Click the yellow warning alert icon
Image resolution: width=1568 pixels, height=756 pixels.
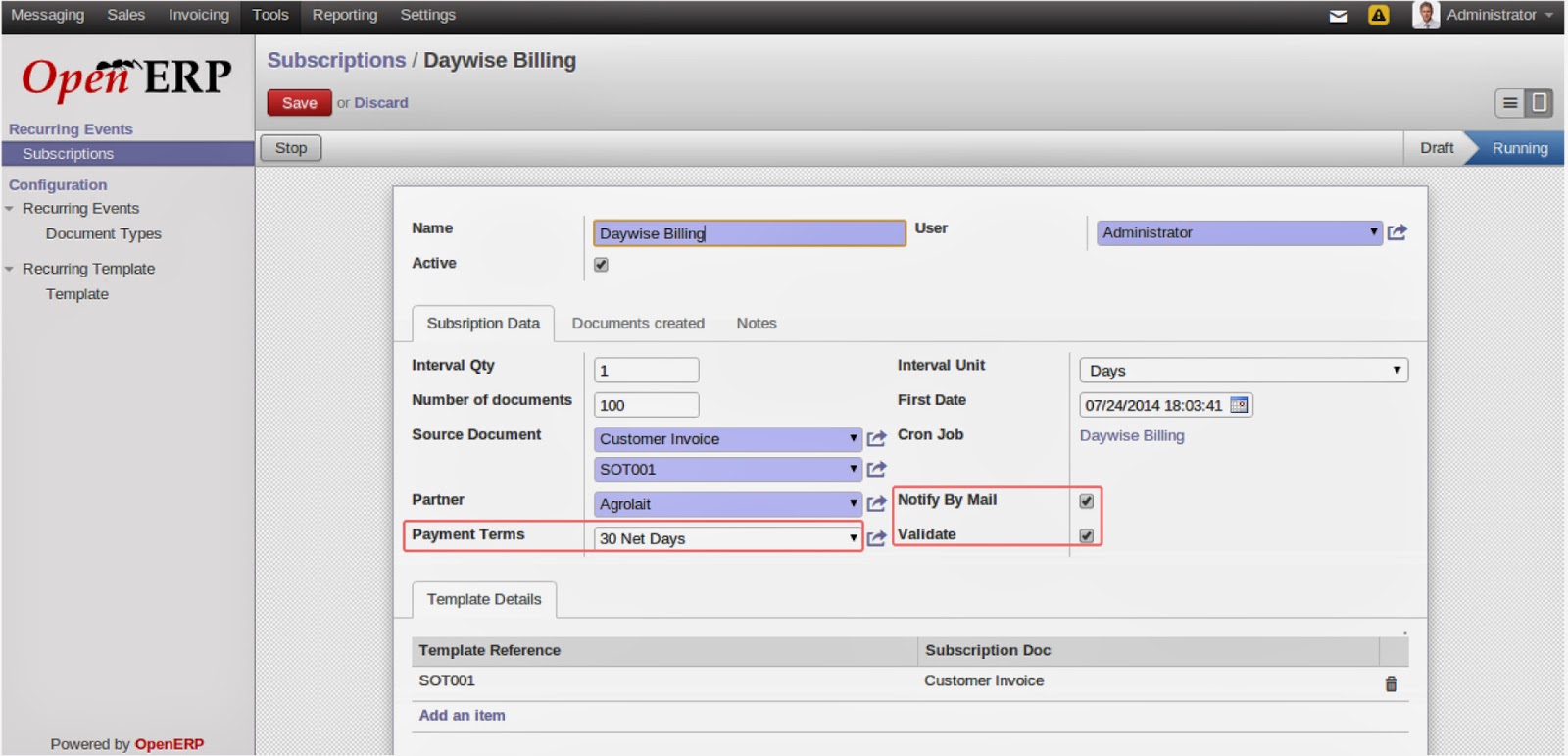click(x=1378, y=15)
